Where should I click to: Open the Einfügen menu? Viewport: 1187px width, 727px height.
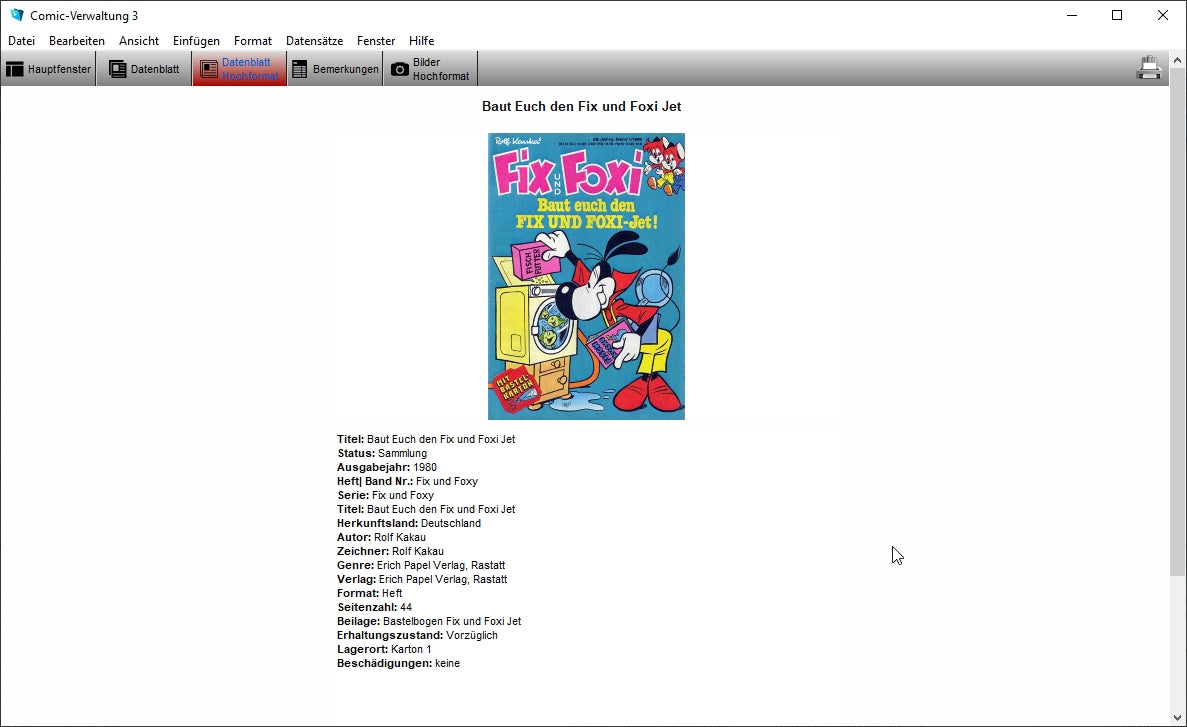click(196, 41)
